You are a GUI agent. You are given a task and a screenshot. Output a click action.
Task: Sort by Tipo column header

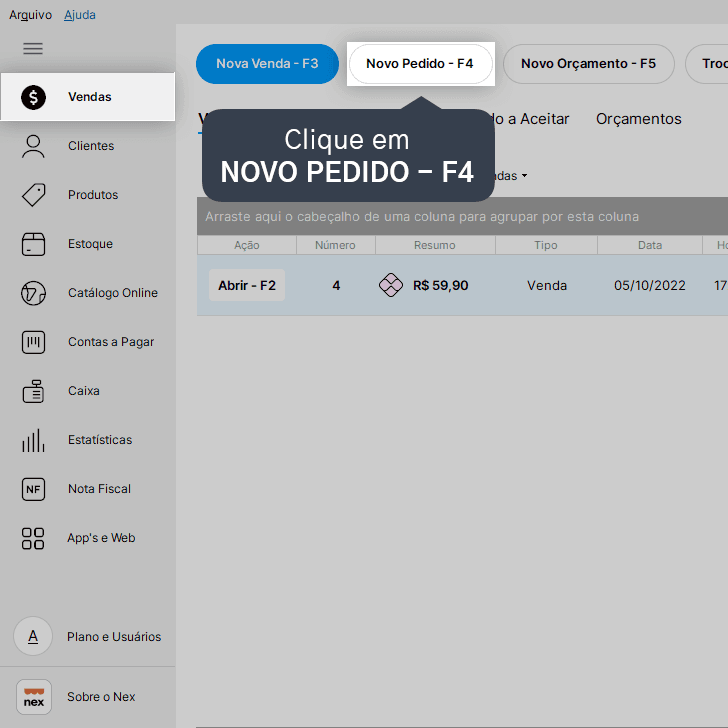[546, 245]
